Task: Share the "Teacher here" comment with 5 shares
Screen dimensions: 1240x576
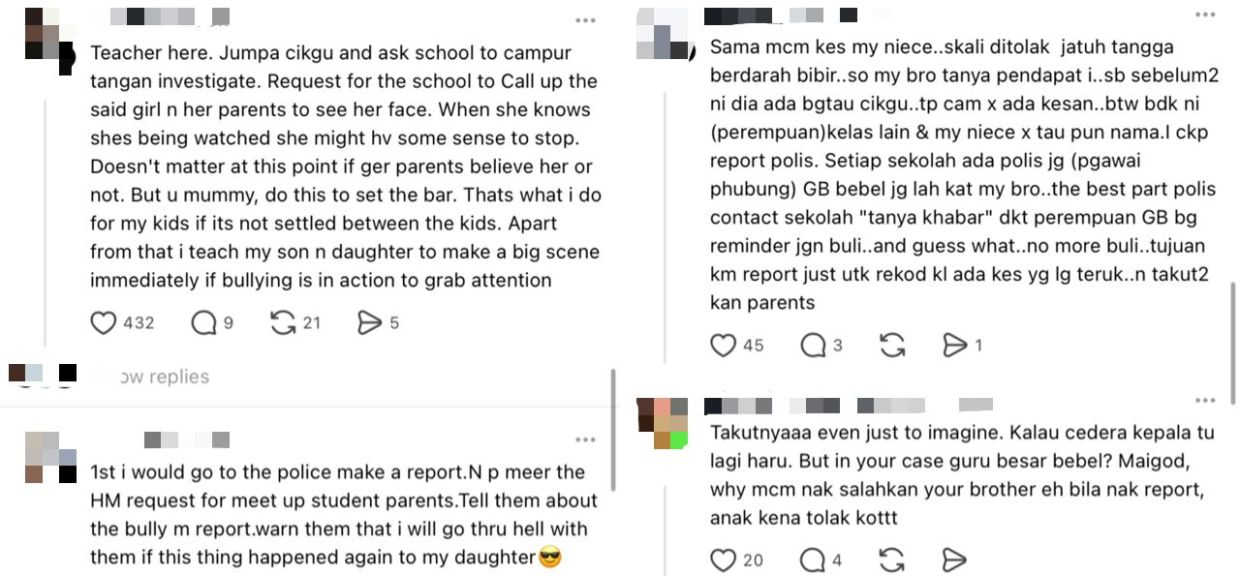Action: [x=370, y=323]
